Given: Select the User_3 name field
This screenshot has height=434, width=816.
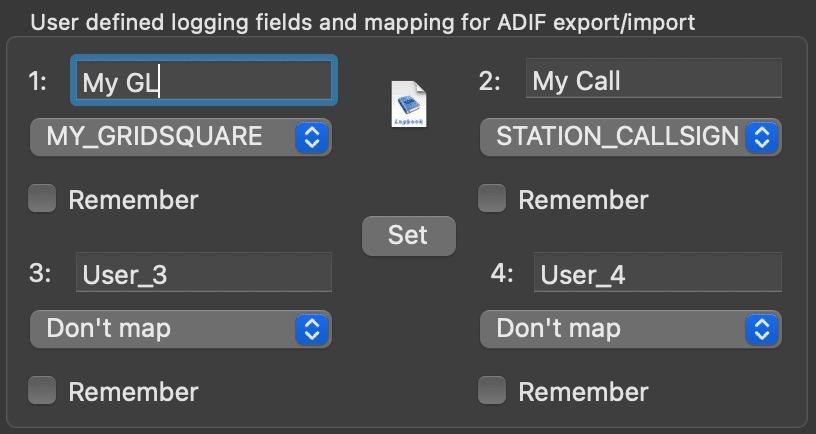Looking at the screenshot, I should pos(204,272).
